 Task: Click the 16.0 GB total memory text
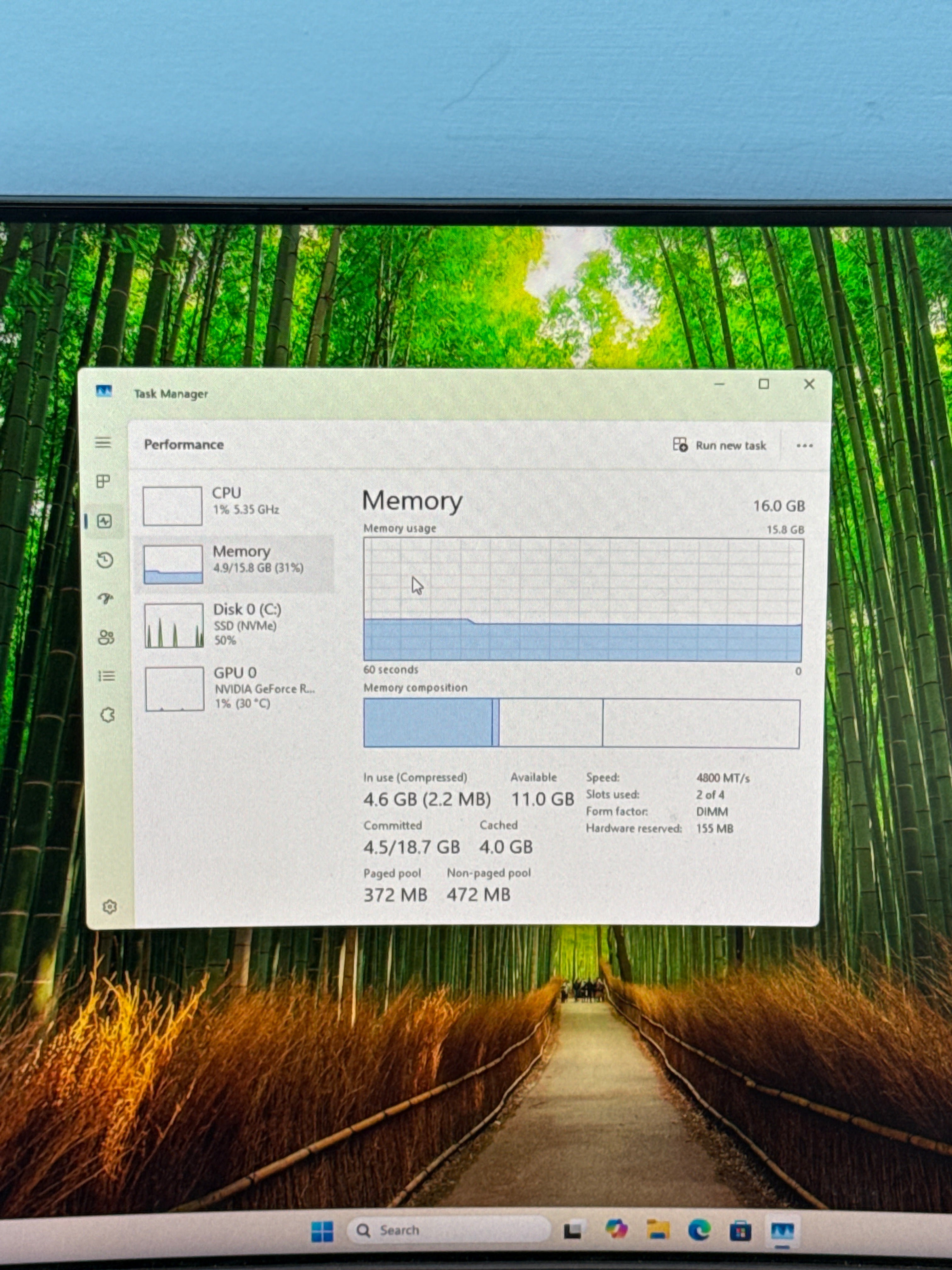click(779, 506)
